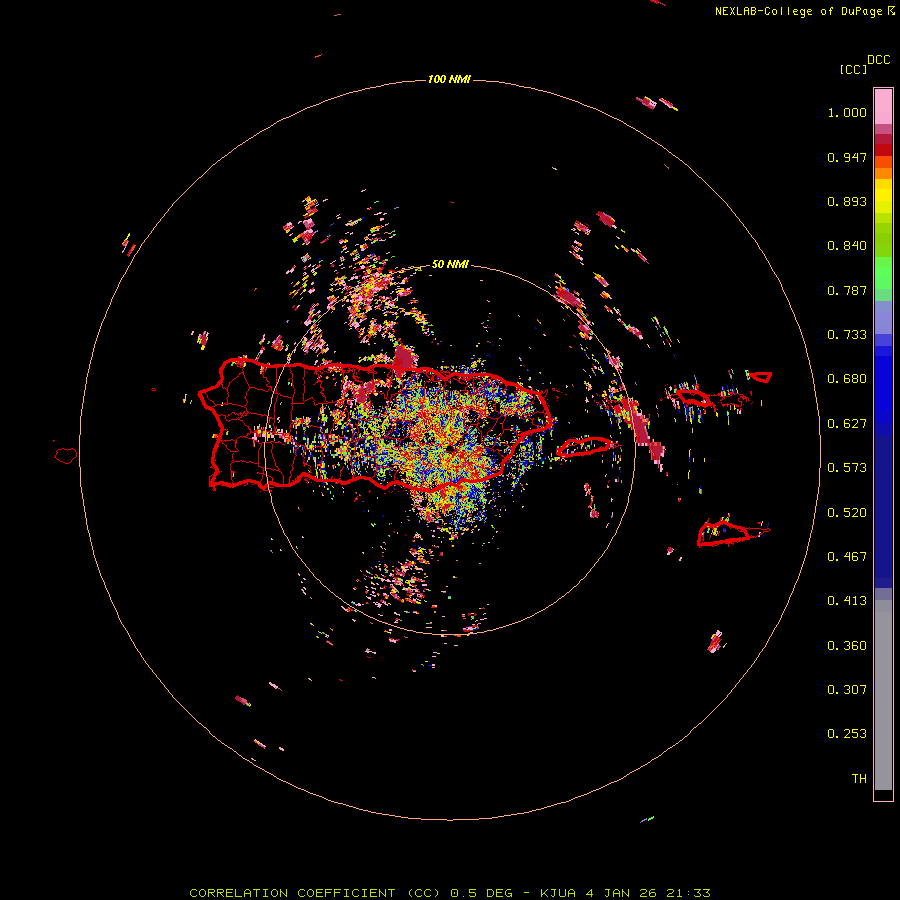Click the 0.947 scale value
The image size is (900, 900).
[847, 157]
